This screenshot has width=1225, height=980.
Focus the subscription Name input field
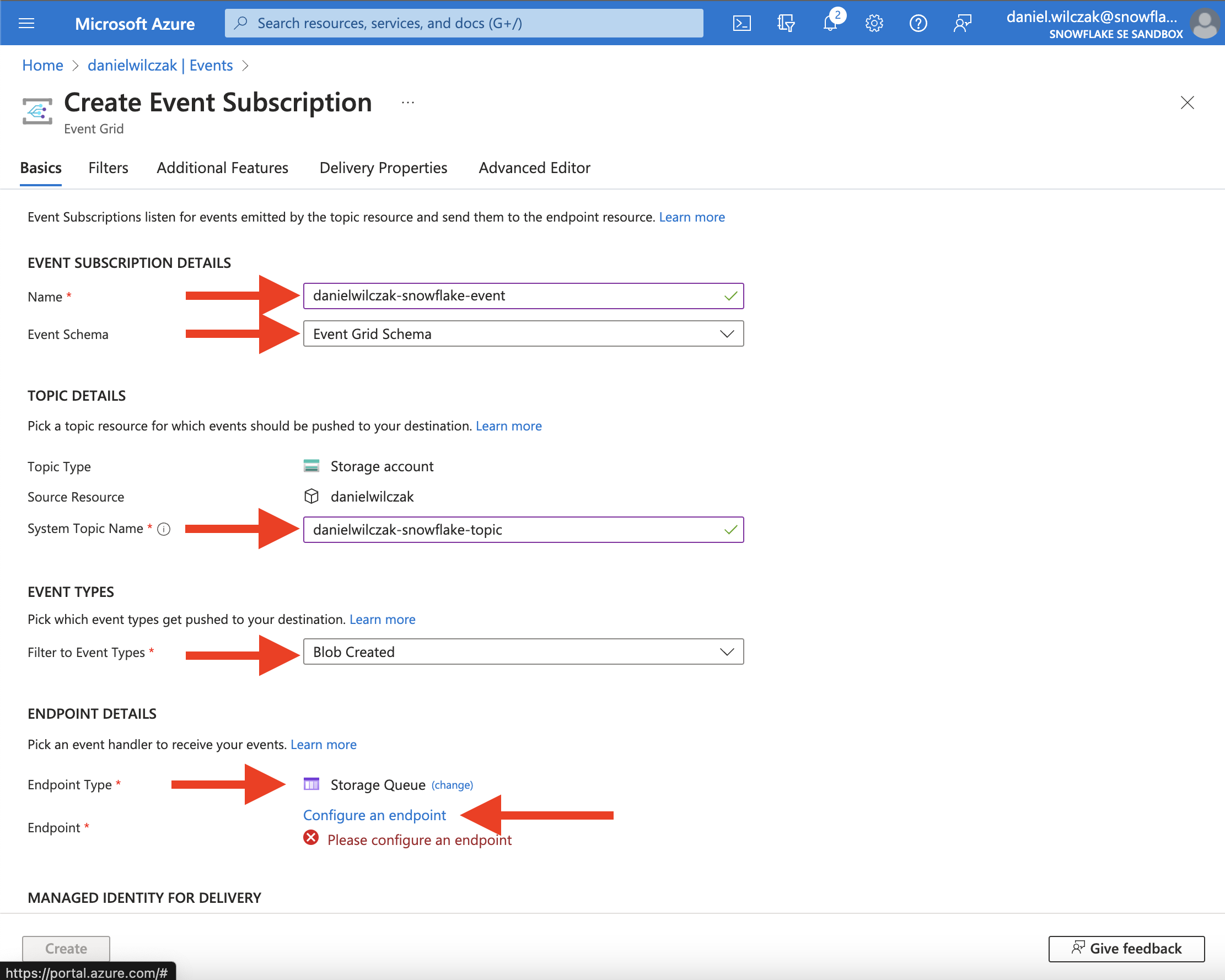523,296
